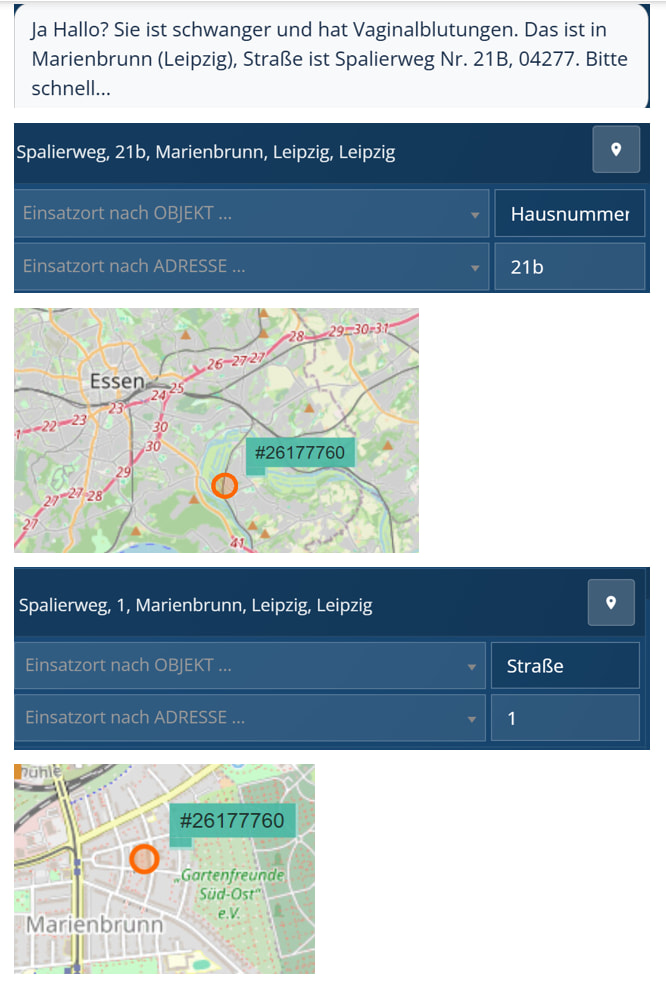Select the 'Spalierweg, 21b, Marienbrunn' address header
This screenshot has width=666, height=1008.
click(x=206, y=152)
